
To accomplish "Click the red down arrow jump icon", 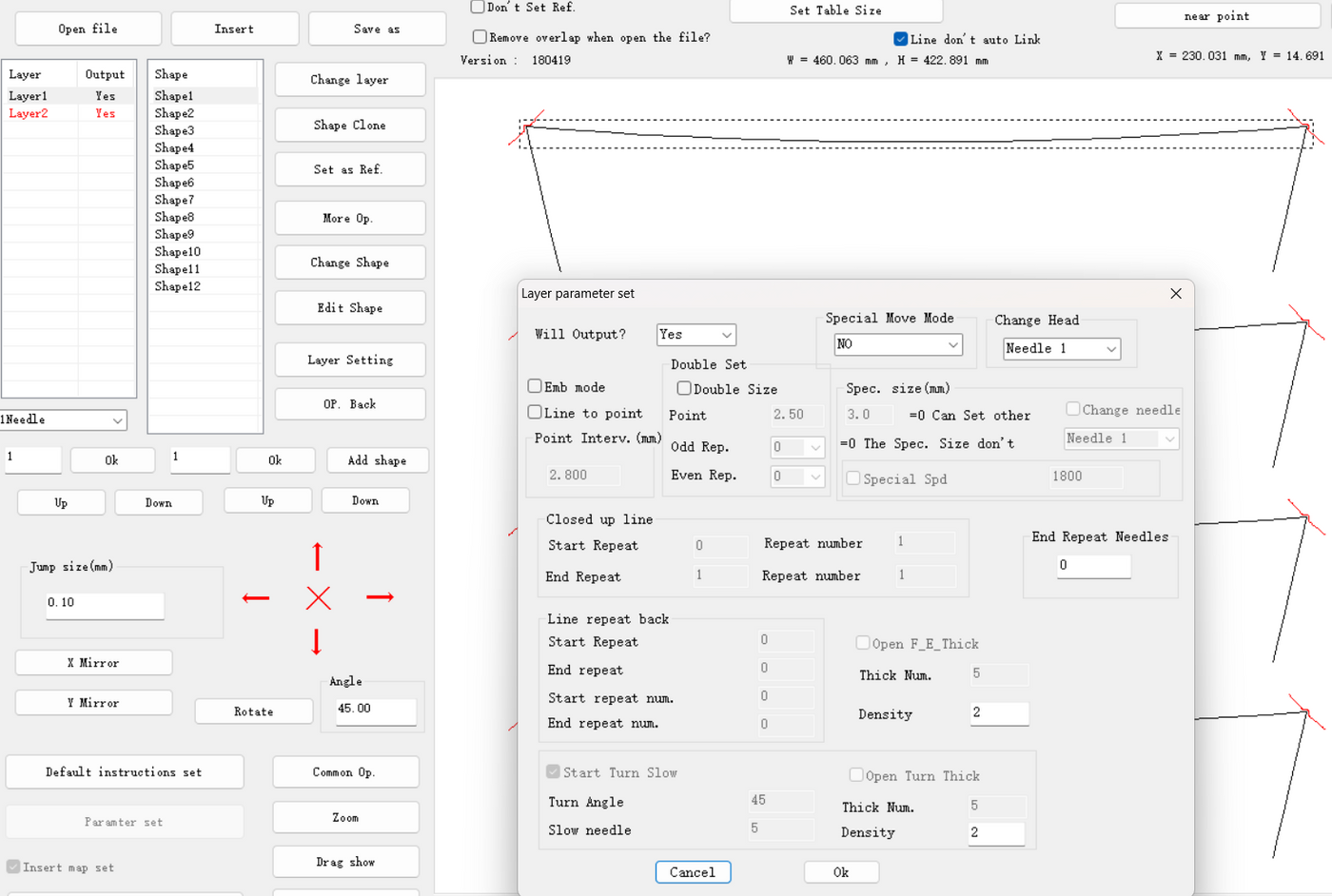I will coord(317,641).
